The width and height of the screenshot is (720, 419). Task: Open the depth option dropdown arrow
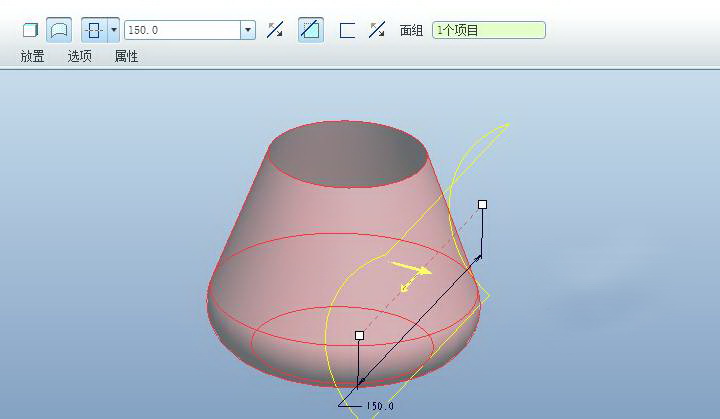[114, 30]
